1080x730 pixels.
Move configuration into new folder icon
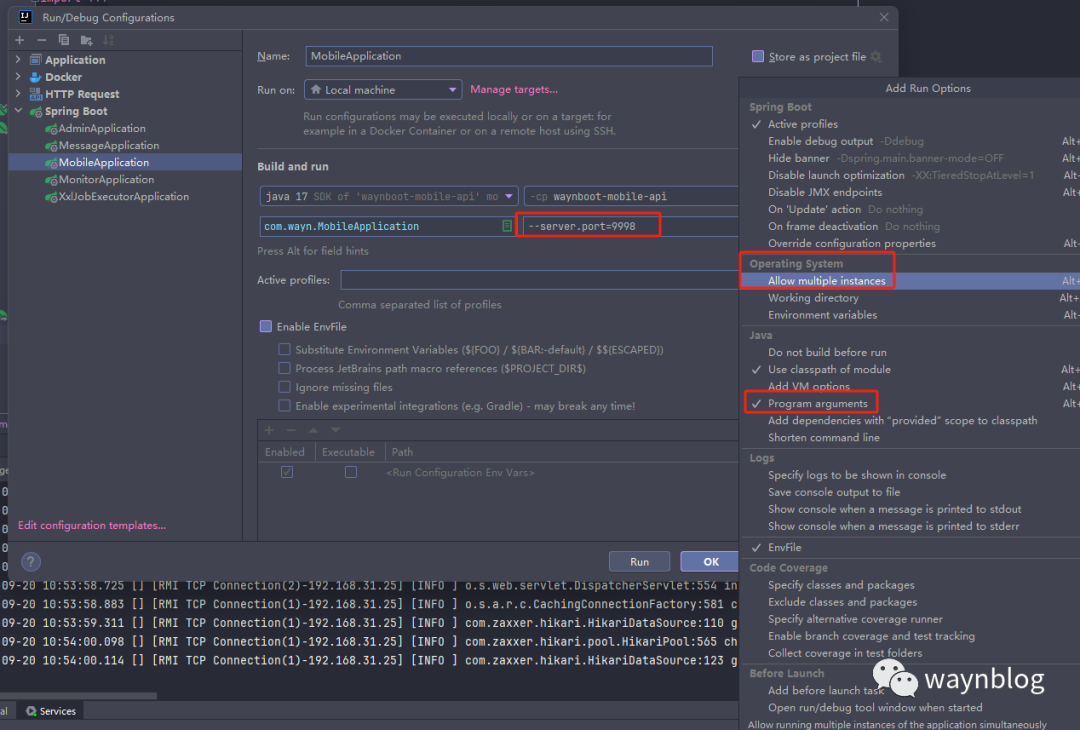pyautogui.click(x=86, y=40)
